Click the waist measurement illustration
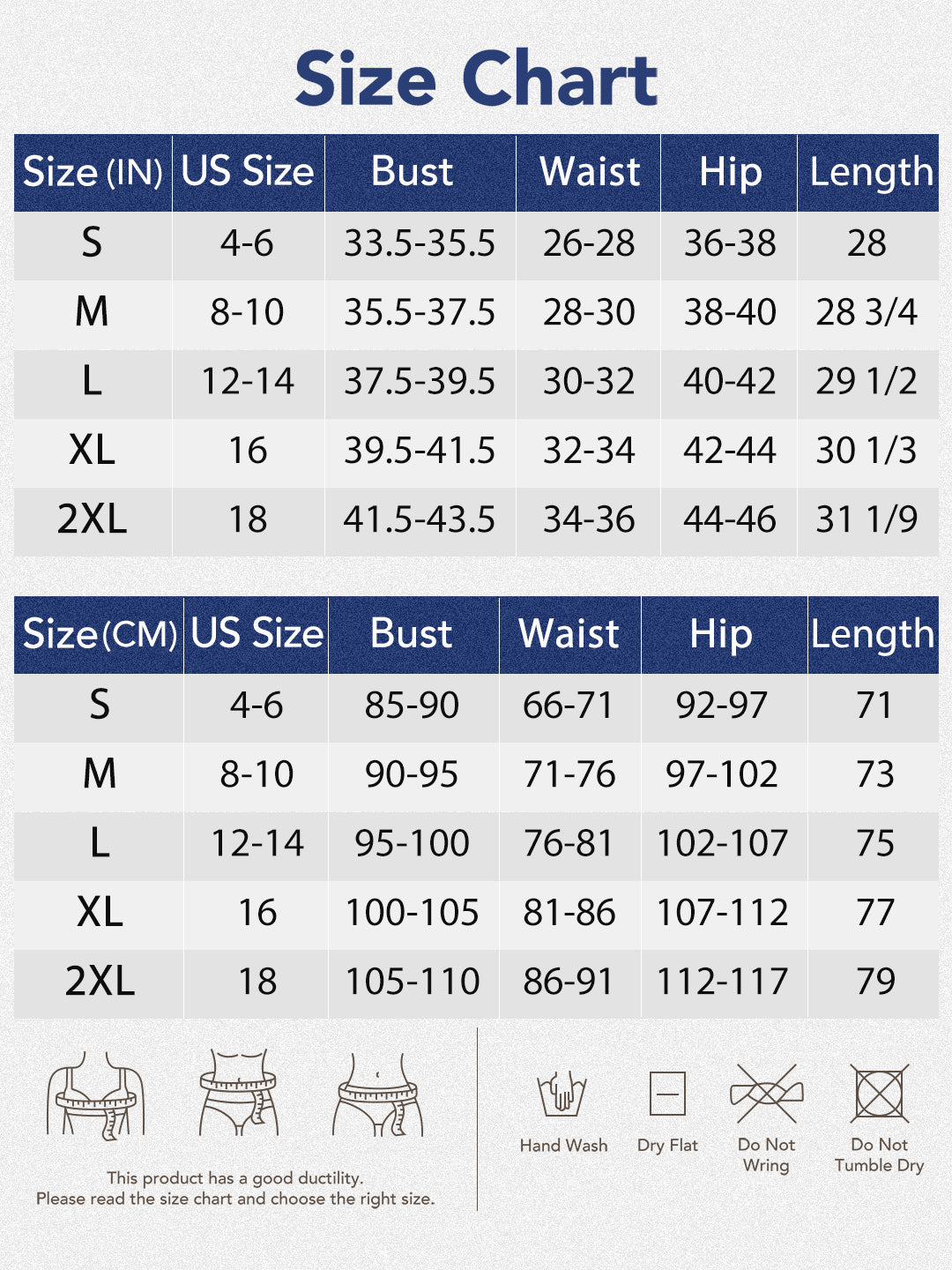 point(238,1094)
